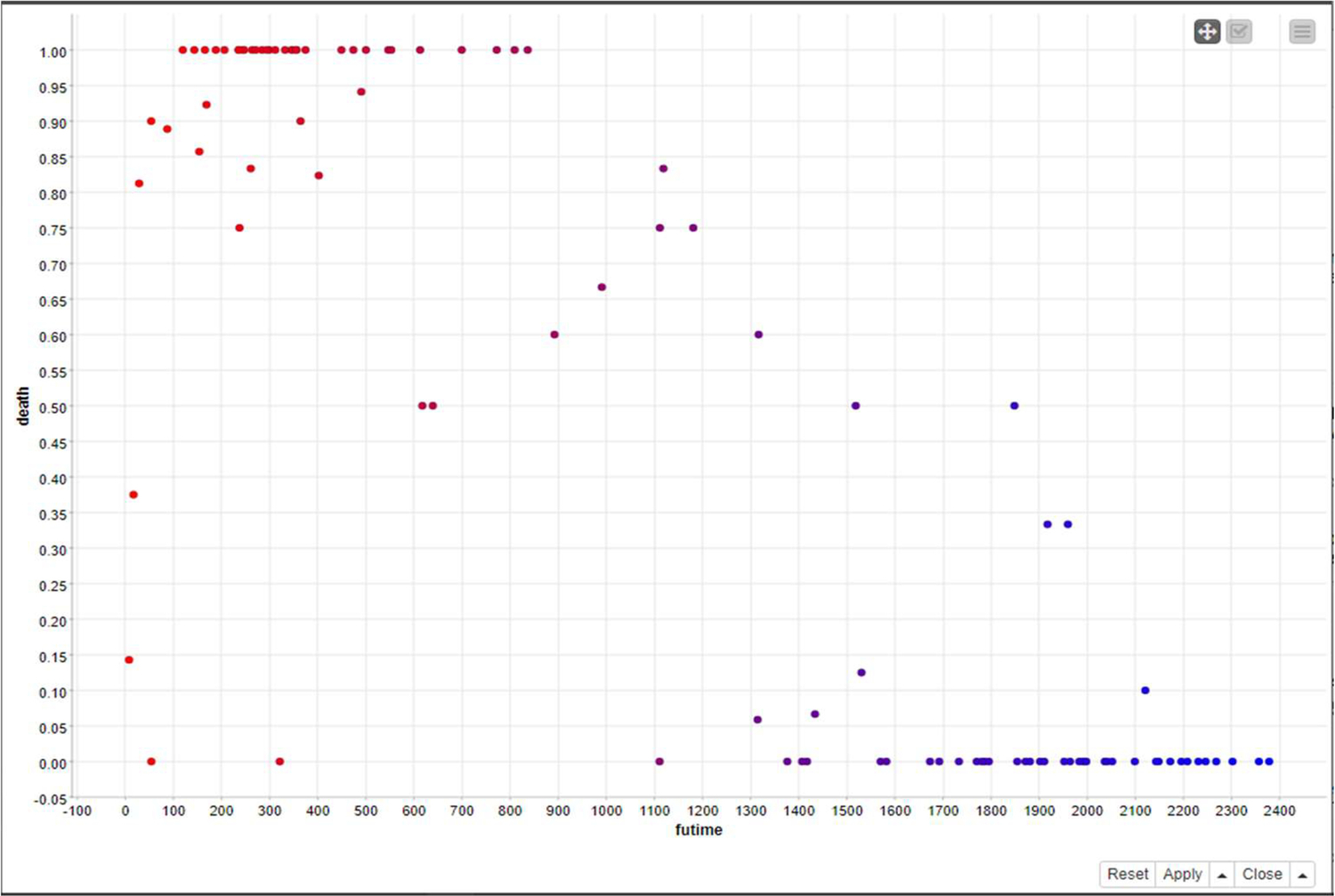Click the Reset button
The height and width of the screenshot is (896, 1335).
tap(1128, 874)
